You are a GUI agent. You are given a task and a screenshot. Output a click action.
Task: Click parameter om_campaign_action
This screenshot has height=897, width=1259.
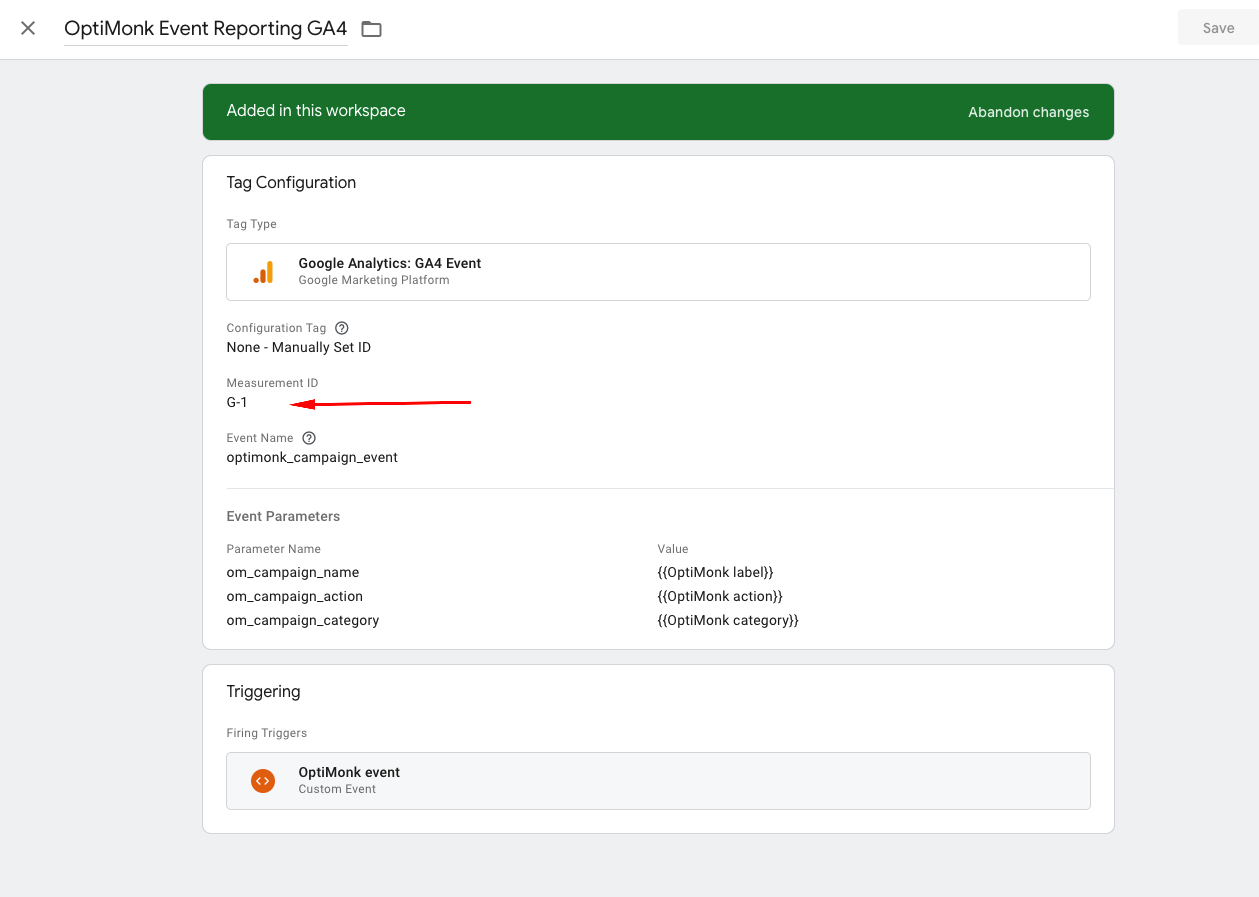pyautogui.click(x=295, y=596)
